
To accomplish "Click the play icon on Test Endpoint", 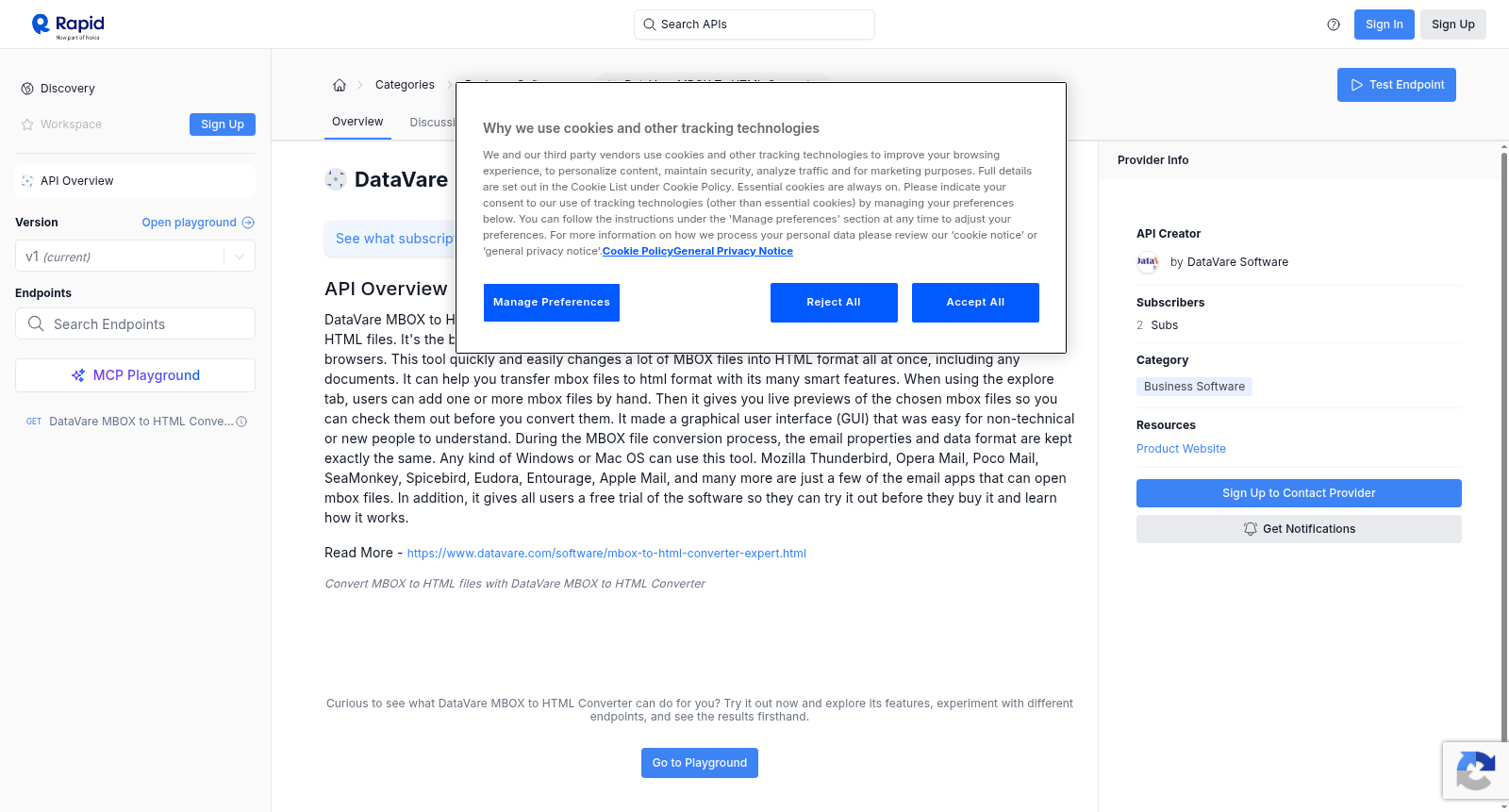I will pos(1357,85).
